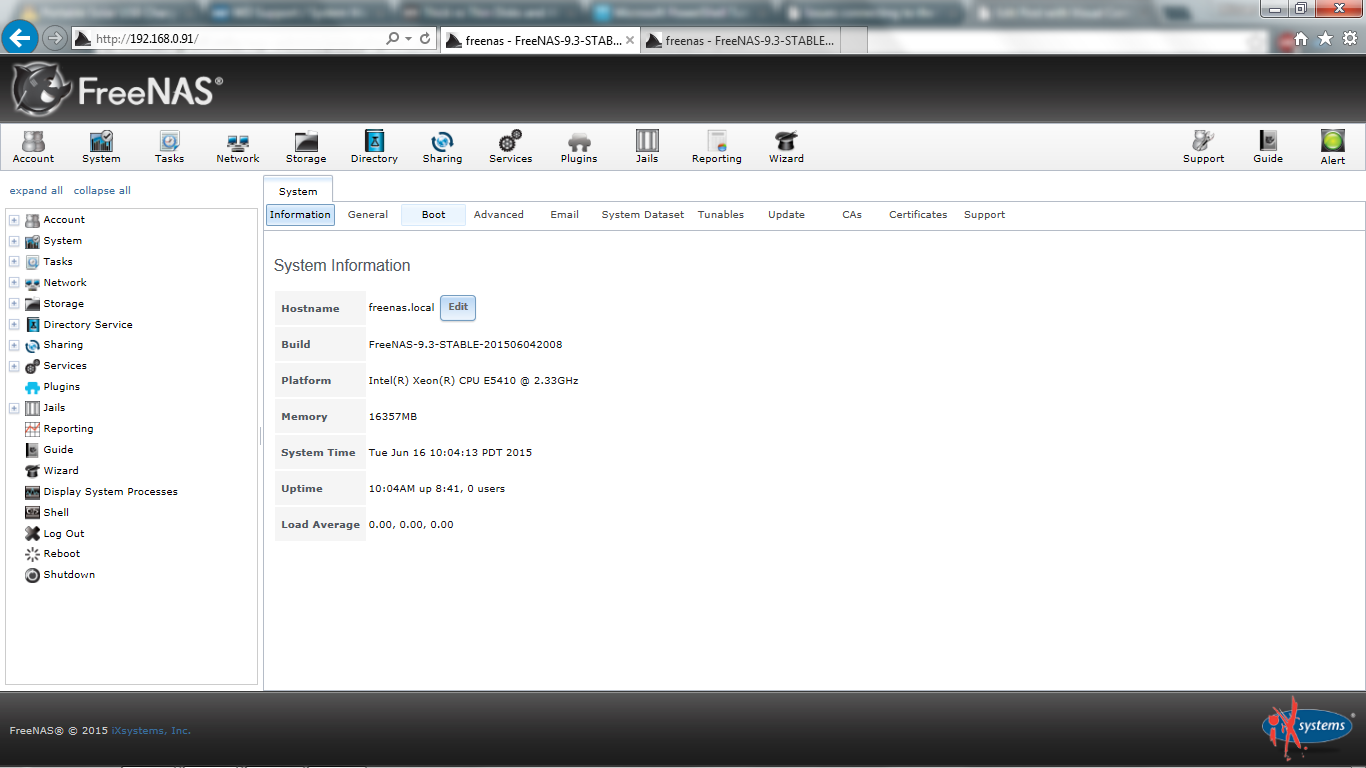Click the collapse all link
The width and height of the screenshot is (1366, 768).
click(102, 191)
